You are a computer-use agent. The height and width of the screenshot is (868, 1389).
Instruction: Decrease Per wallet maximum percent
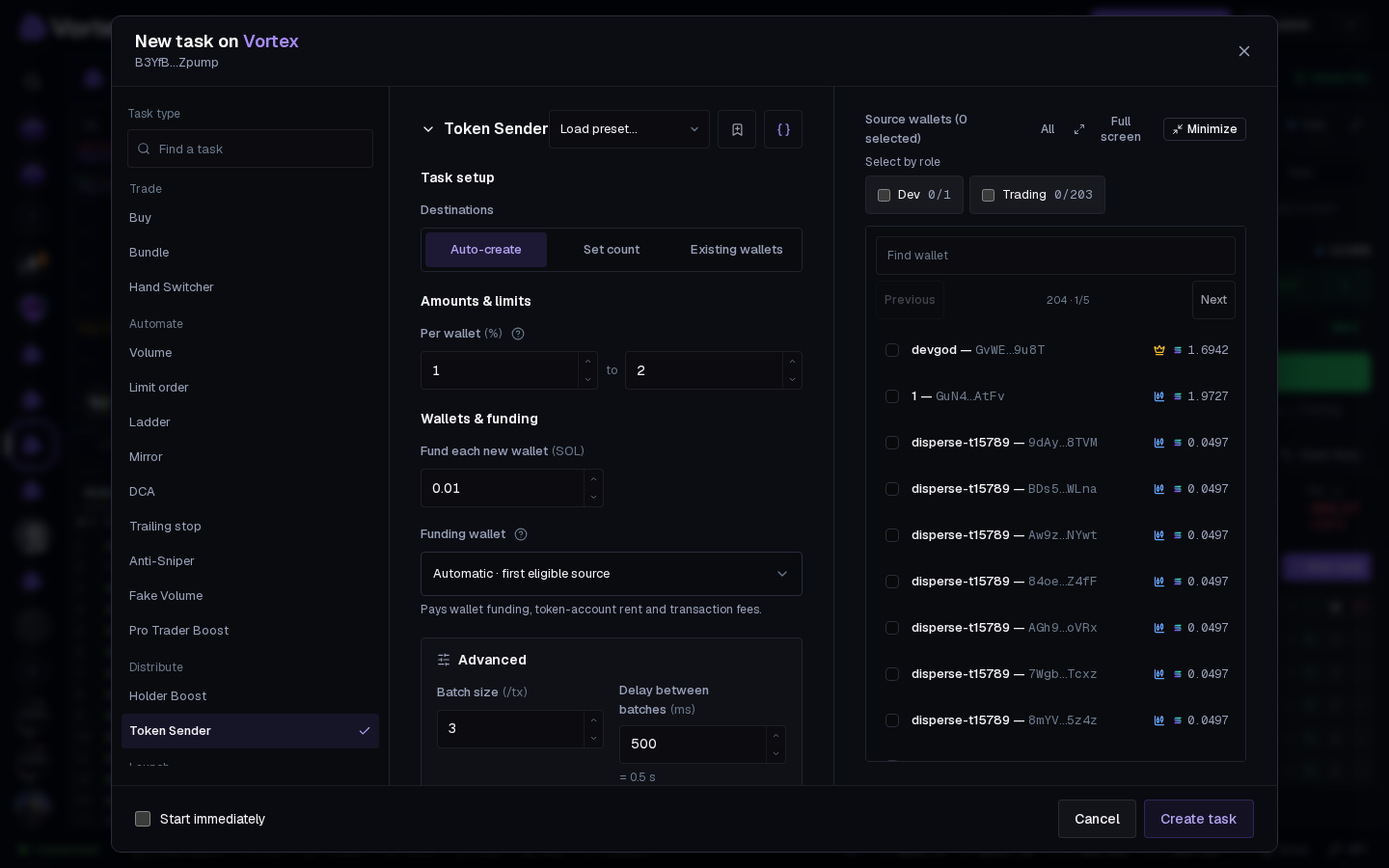[x=792, y=379]
